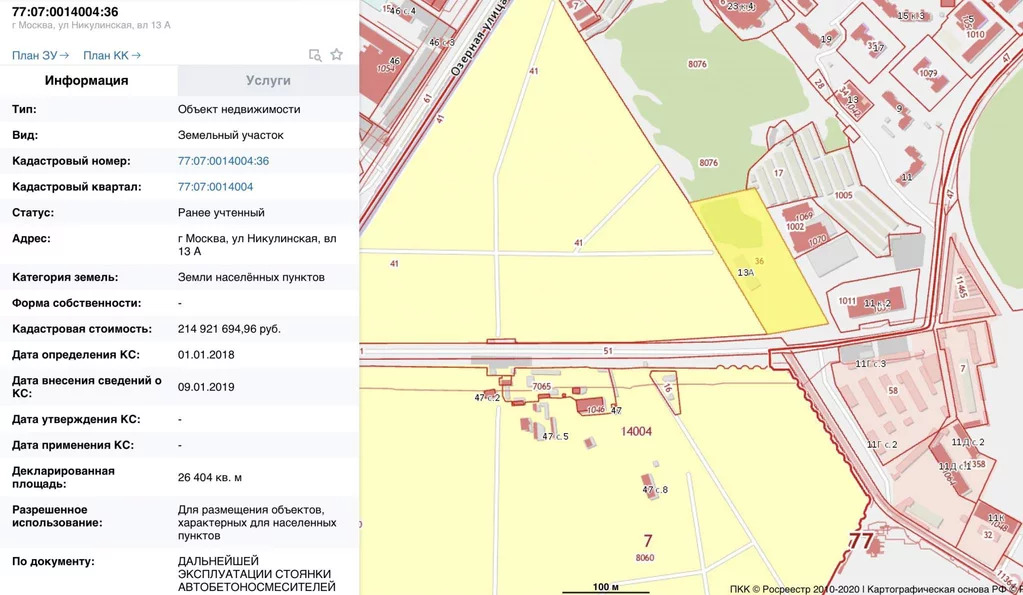Viewport: 1023px width, 595px height.
Task: Select the quarter label 14004 on the map
Action: 636,432
